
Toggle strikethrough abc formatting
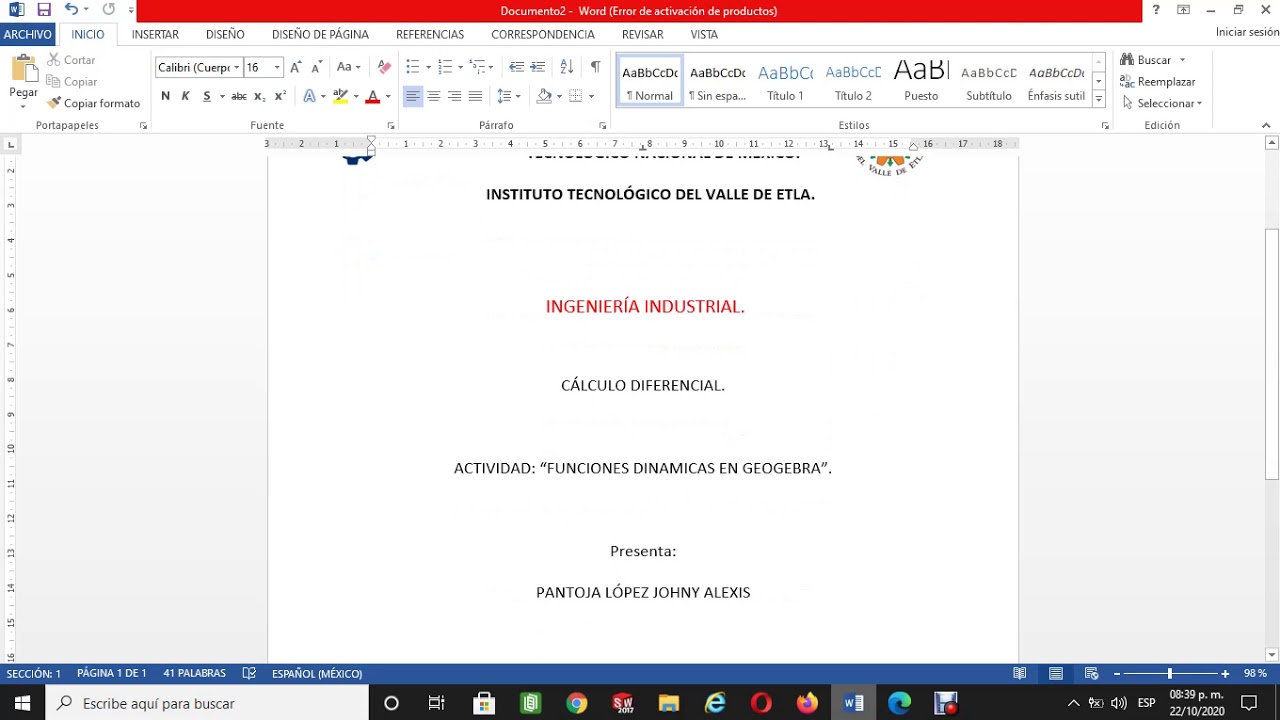tap(239, 96)
